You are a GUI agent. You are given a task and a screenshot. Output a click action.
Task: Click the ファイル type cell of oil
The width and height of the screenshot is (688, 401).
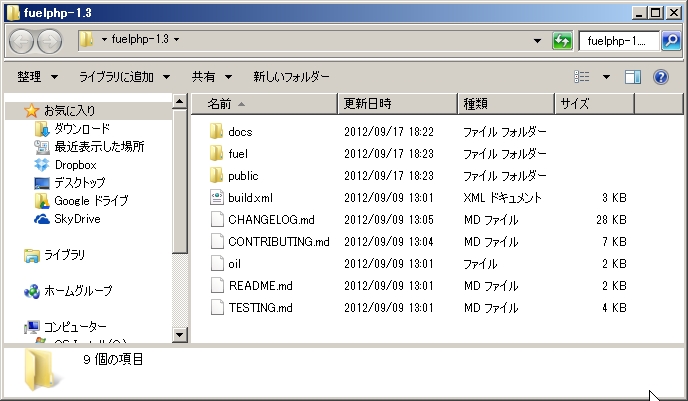click(x=480, y=264)
